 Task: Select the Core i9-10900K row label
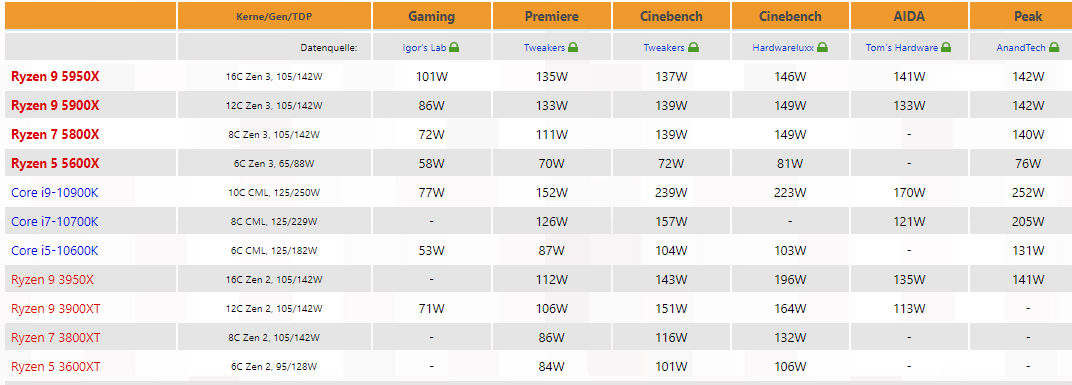(55, 193)
